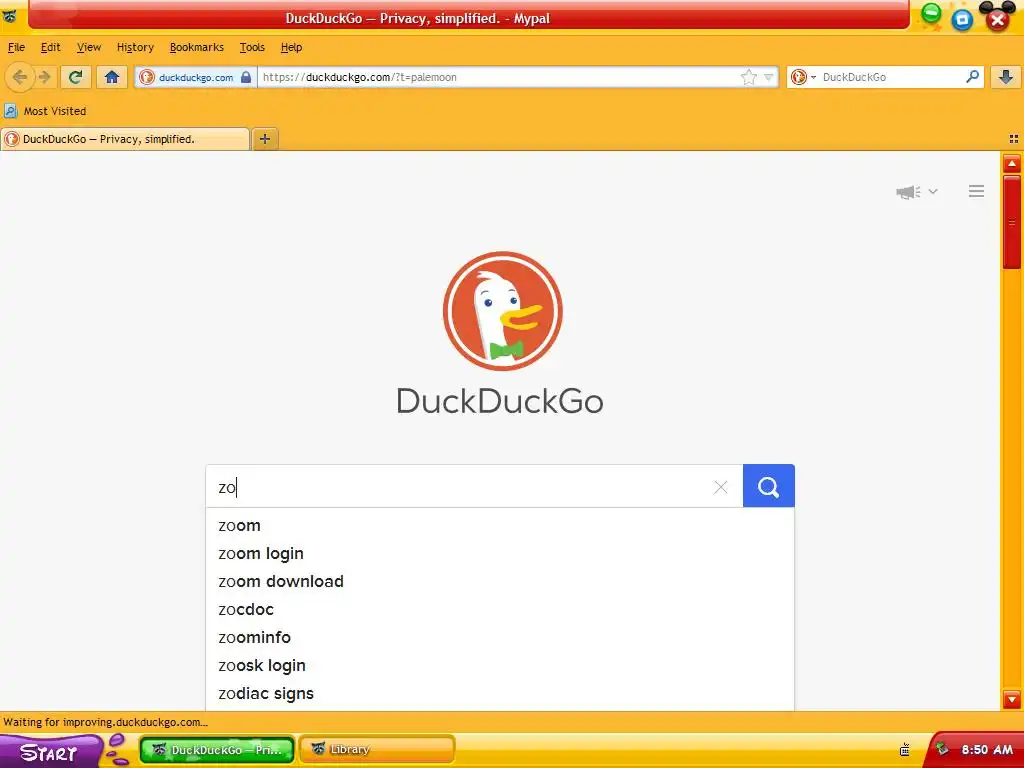Screen dimensions: 1024x768
Task: Open the File menu
Action: coord(16,47)
